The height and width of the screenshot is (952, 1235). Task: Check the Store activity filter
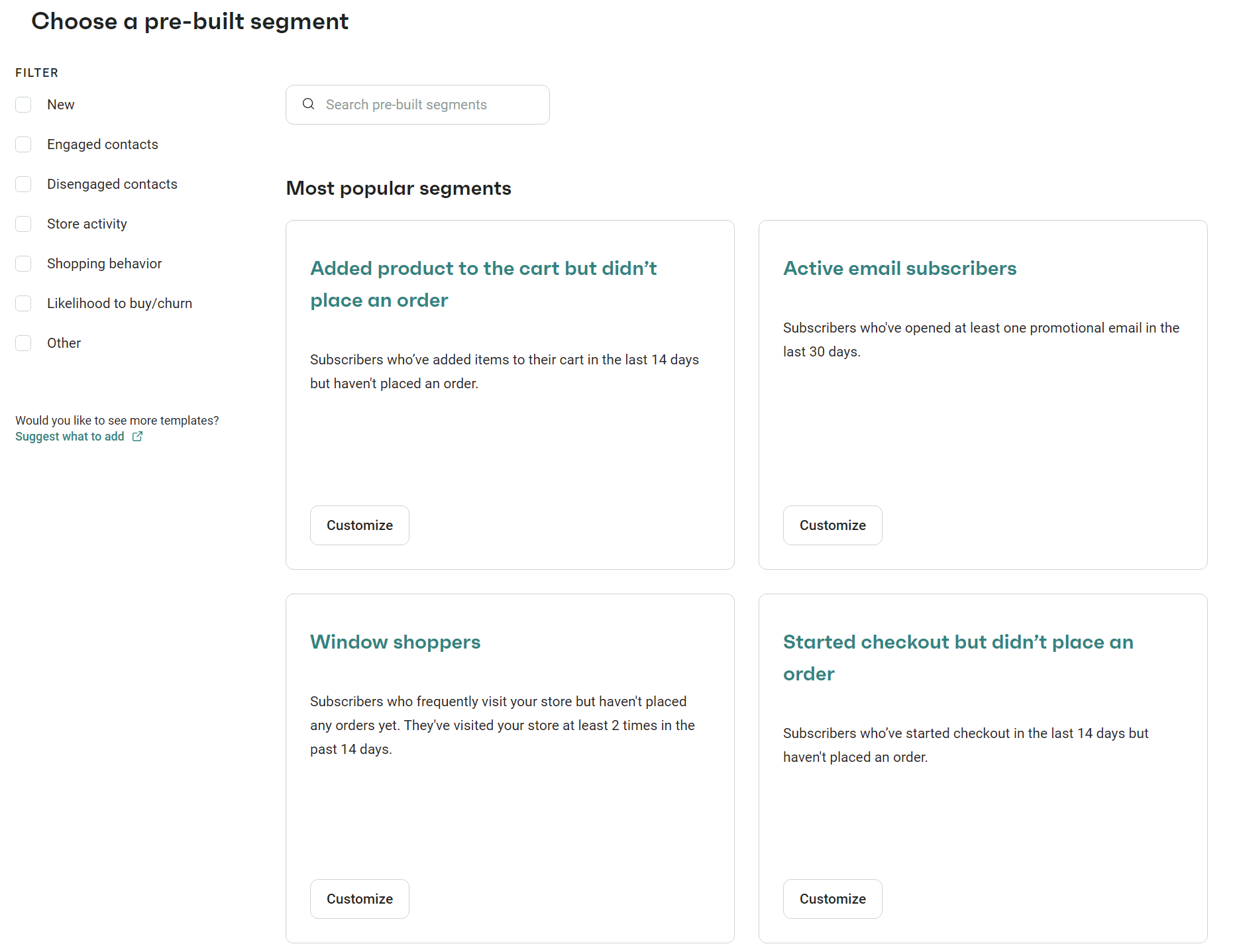pos(23,224)
